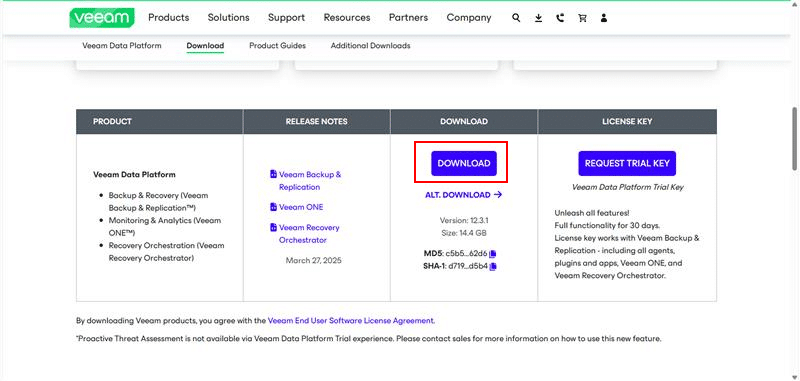Click the phone contact icon
The image size is (800, 381).
coord(560,18)
